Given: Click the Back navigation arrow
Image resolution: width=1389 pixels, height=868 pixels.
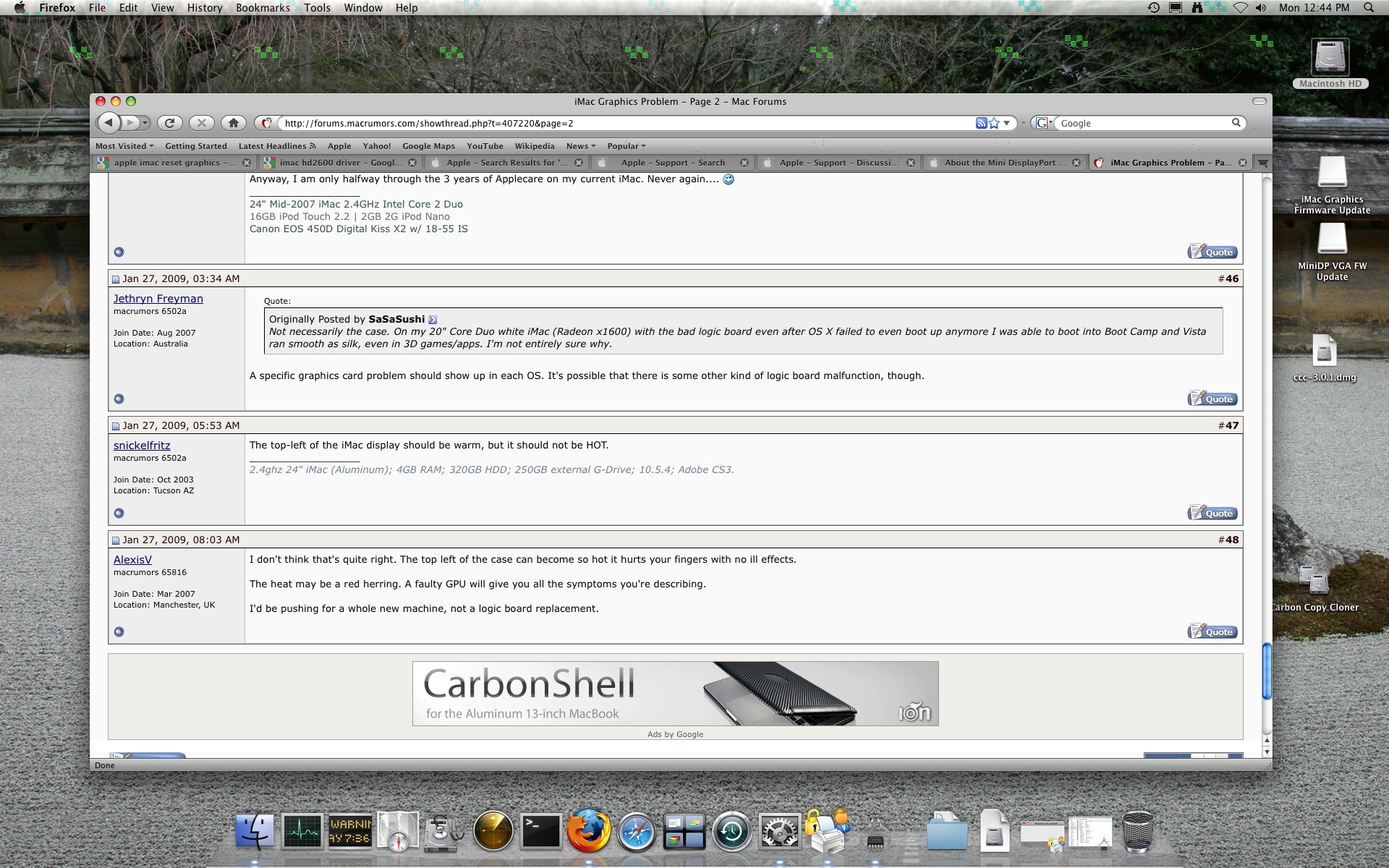Looking at the screenshot, I should coord(109,123).
